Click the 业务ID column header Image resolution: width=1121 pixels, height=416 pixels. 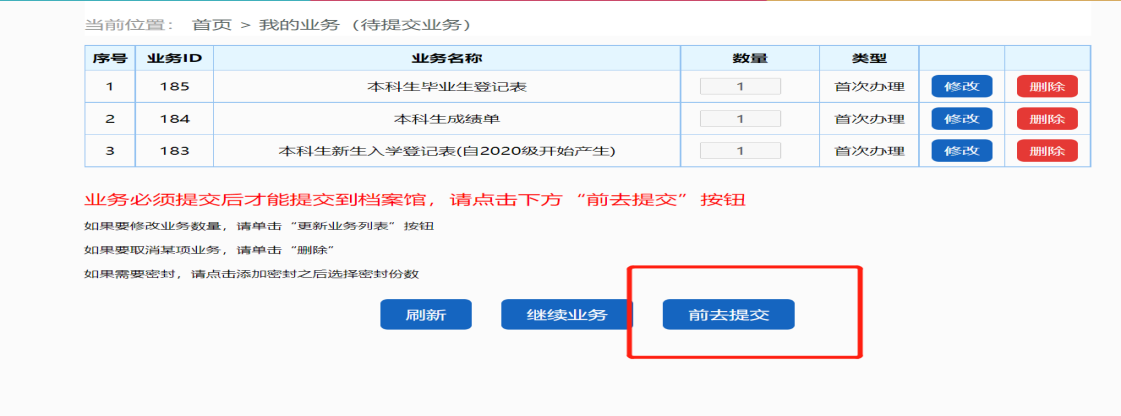[x=174, y=58]
